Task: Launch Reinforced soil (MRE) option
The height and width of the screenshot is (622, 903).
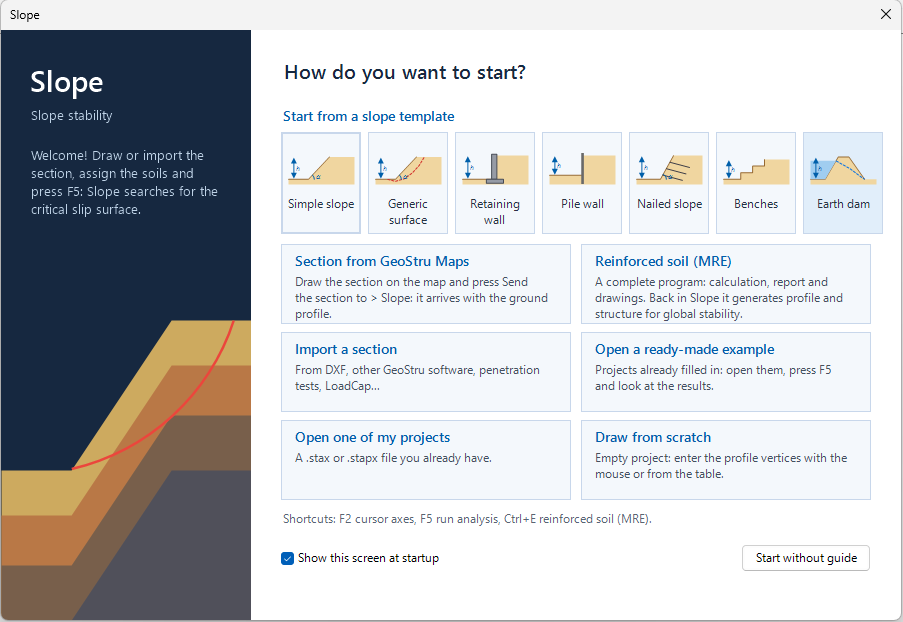Action: click(x=726, y=284)
